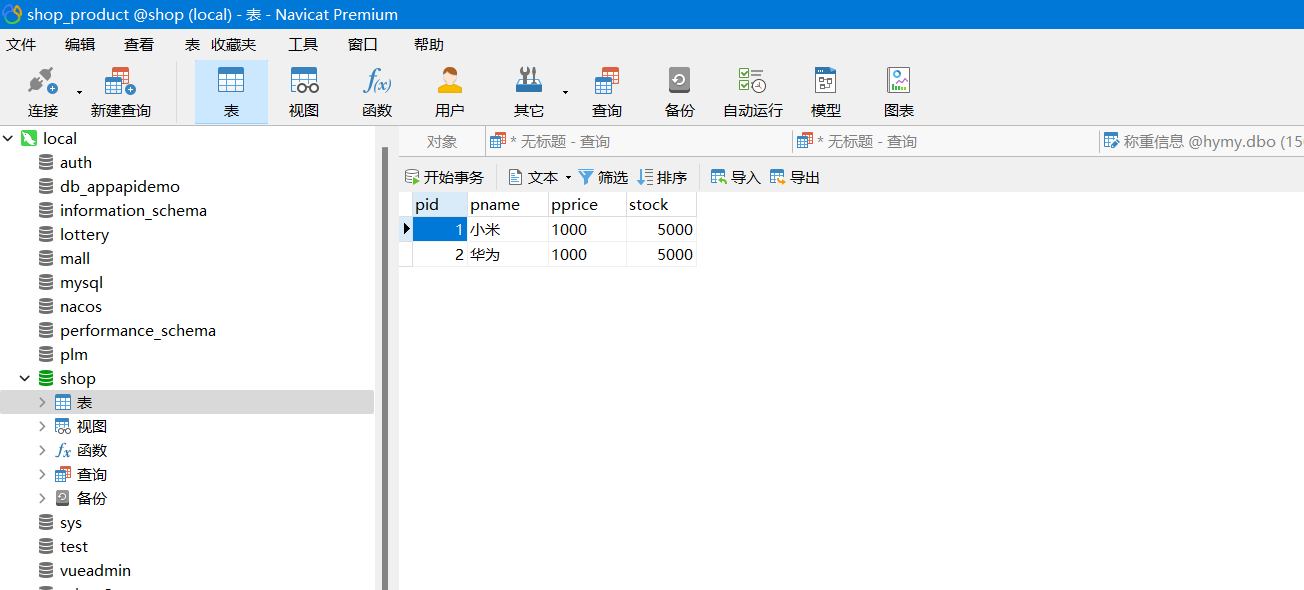This screenshot has height=590, width=1304.
Task: Select the test database
Action: (74, 547)
